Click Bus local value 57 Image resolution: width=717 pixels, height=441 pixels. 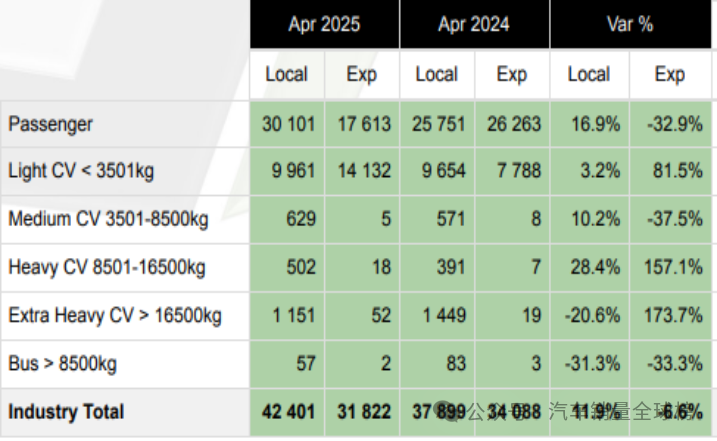pos(306,364)
